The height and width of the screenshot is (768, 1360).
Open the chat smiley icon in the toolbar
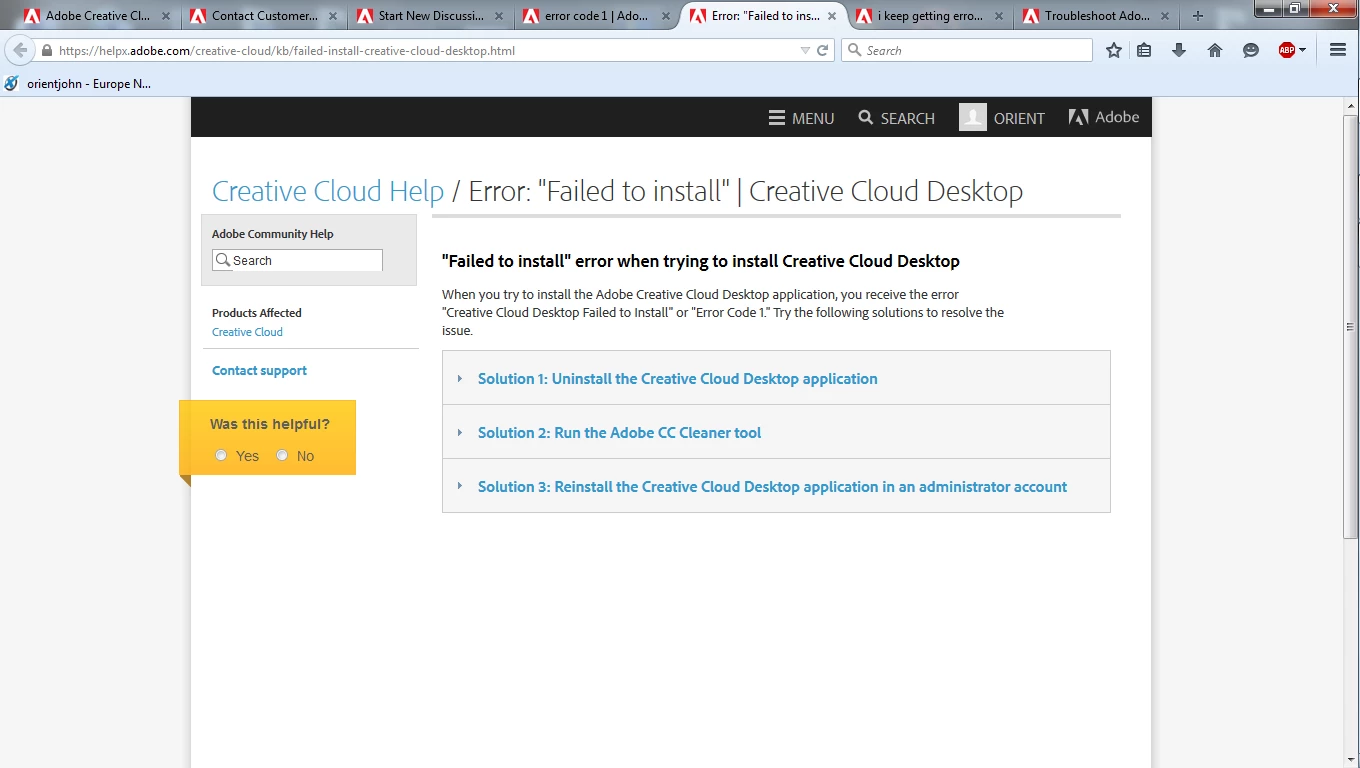pos(1251,50)
